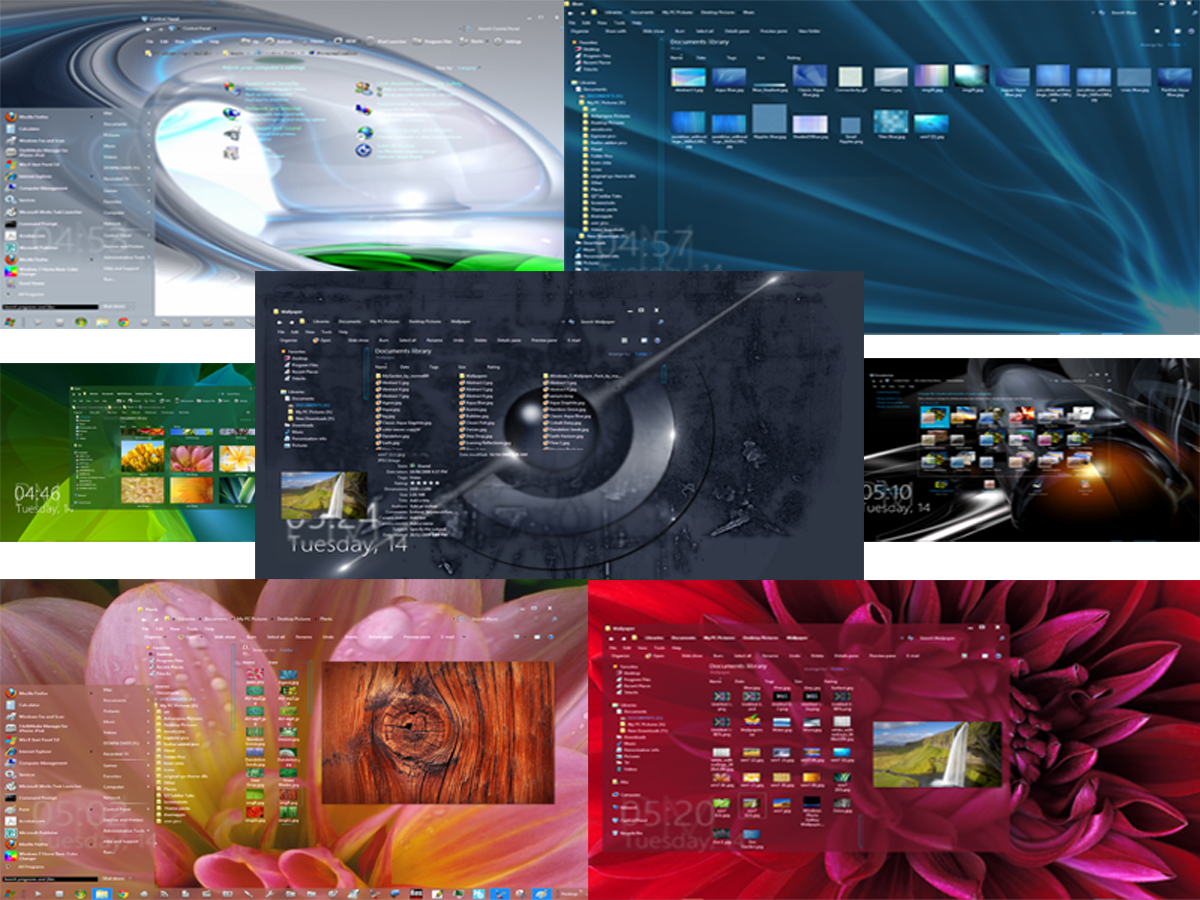Click Organize in dark gray Wallpaper window toolbar

[x=288, y=340]
